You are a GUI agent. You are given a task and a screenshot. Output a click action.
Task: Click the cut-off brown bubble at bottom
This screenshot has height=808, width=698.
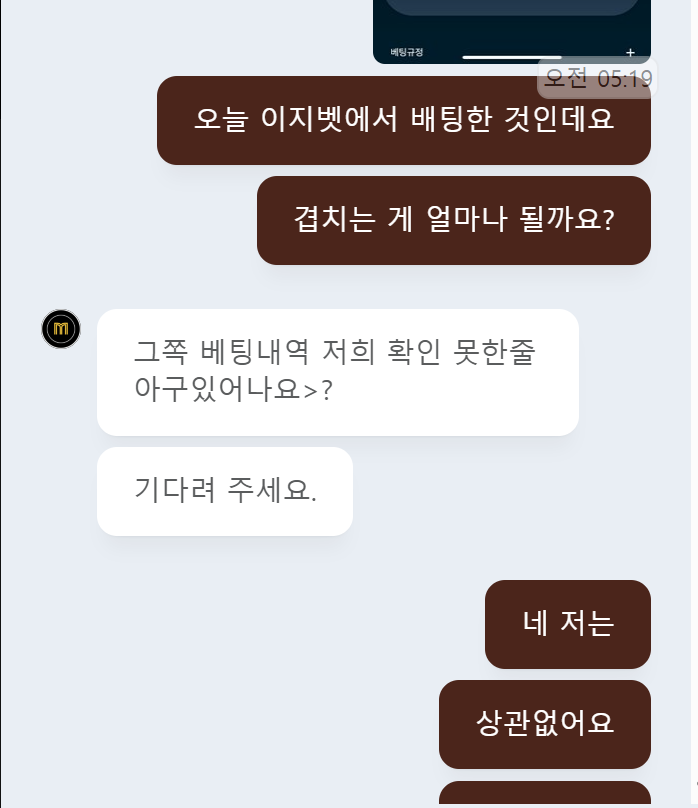click(x=544, y=794)
